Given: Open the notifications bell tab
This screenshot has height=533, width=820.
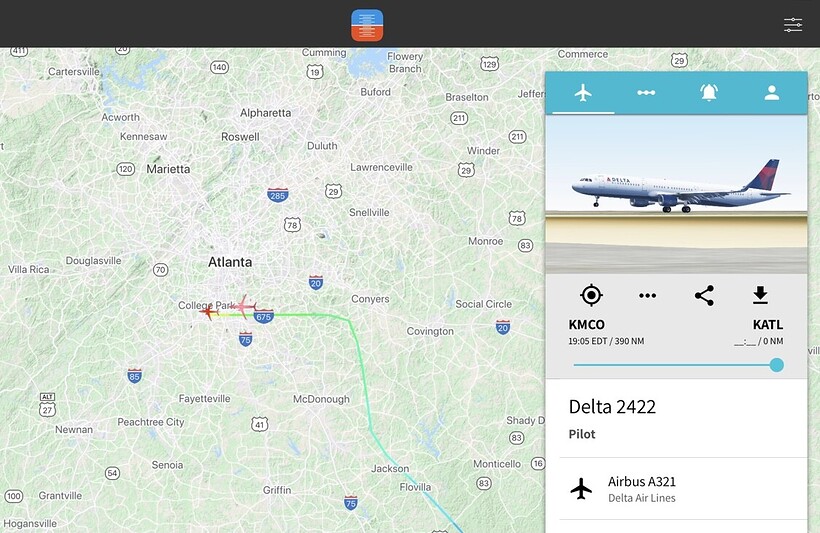Looking at the screenshot, I should [709, 93].
